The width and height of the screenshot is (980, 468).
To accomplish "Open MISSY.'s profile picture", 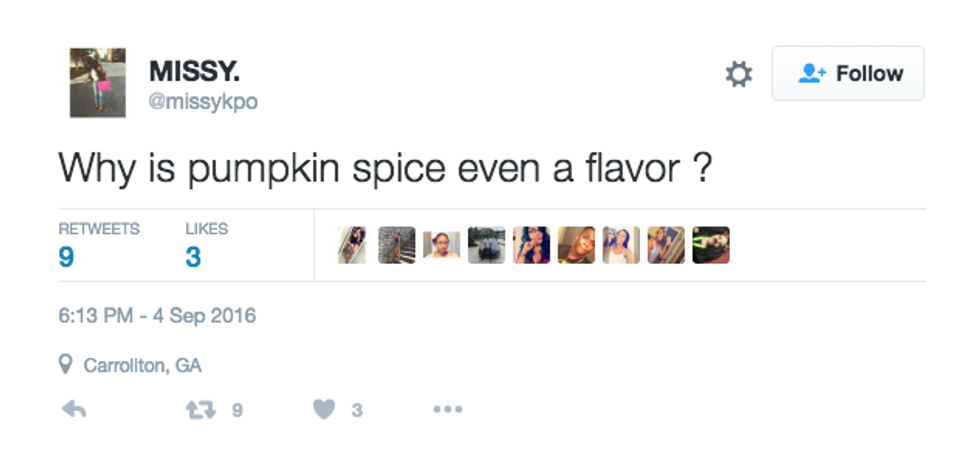I will pyautogui.click(x=98, y=83).
